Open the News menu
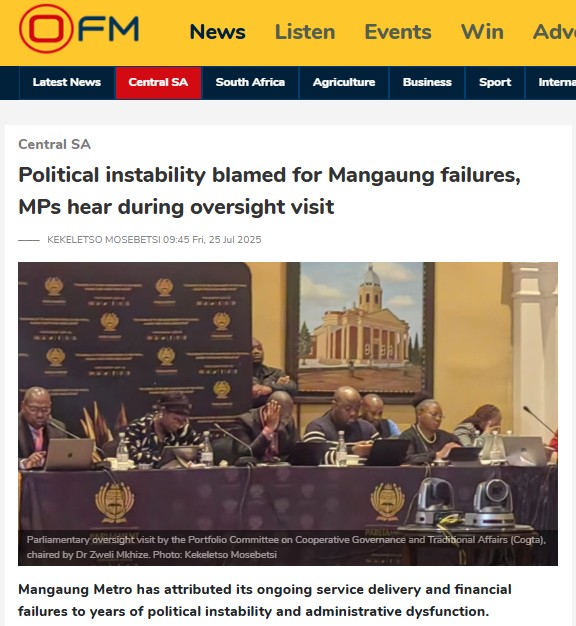 pyautogui.click(x=218, y=32)
